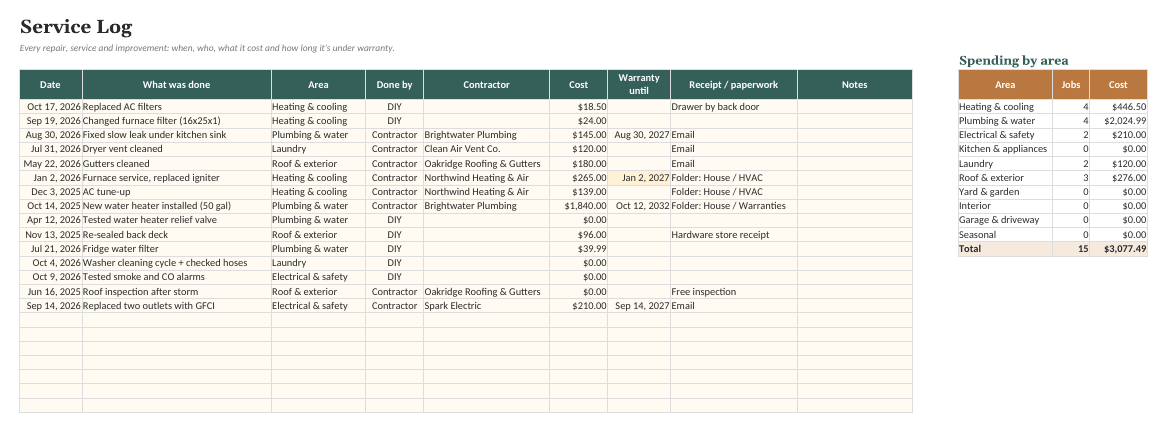1166x431 pixels.
Task: Select the 'What was done' column header
Action: (x=176, y=85)
